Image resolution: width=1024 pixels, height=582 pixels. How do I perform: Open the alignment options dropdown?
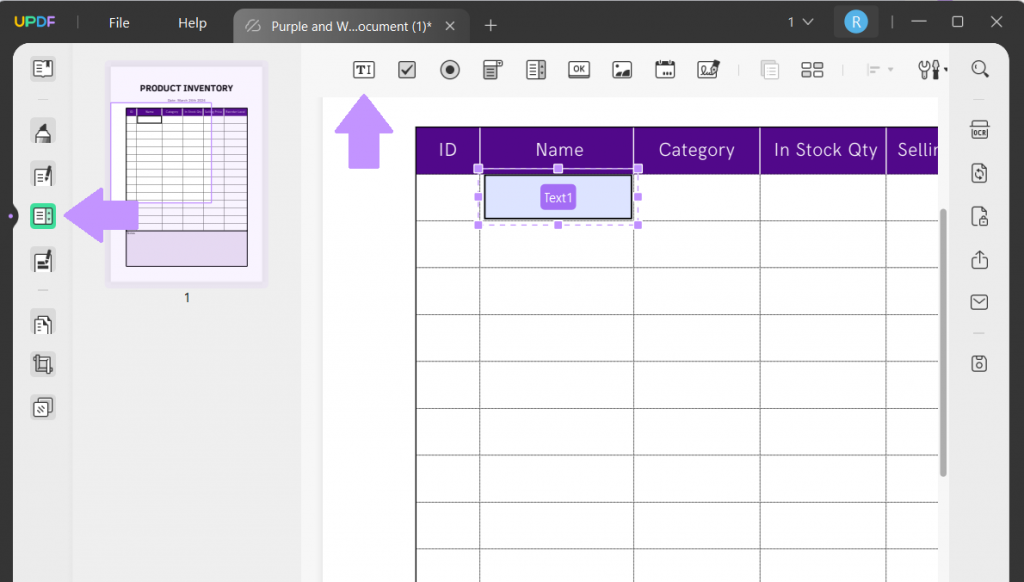tap(890, 69)
